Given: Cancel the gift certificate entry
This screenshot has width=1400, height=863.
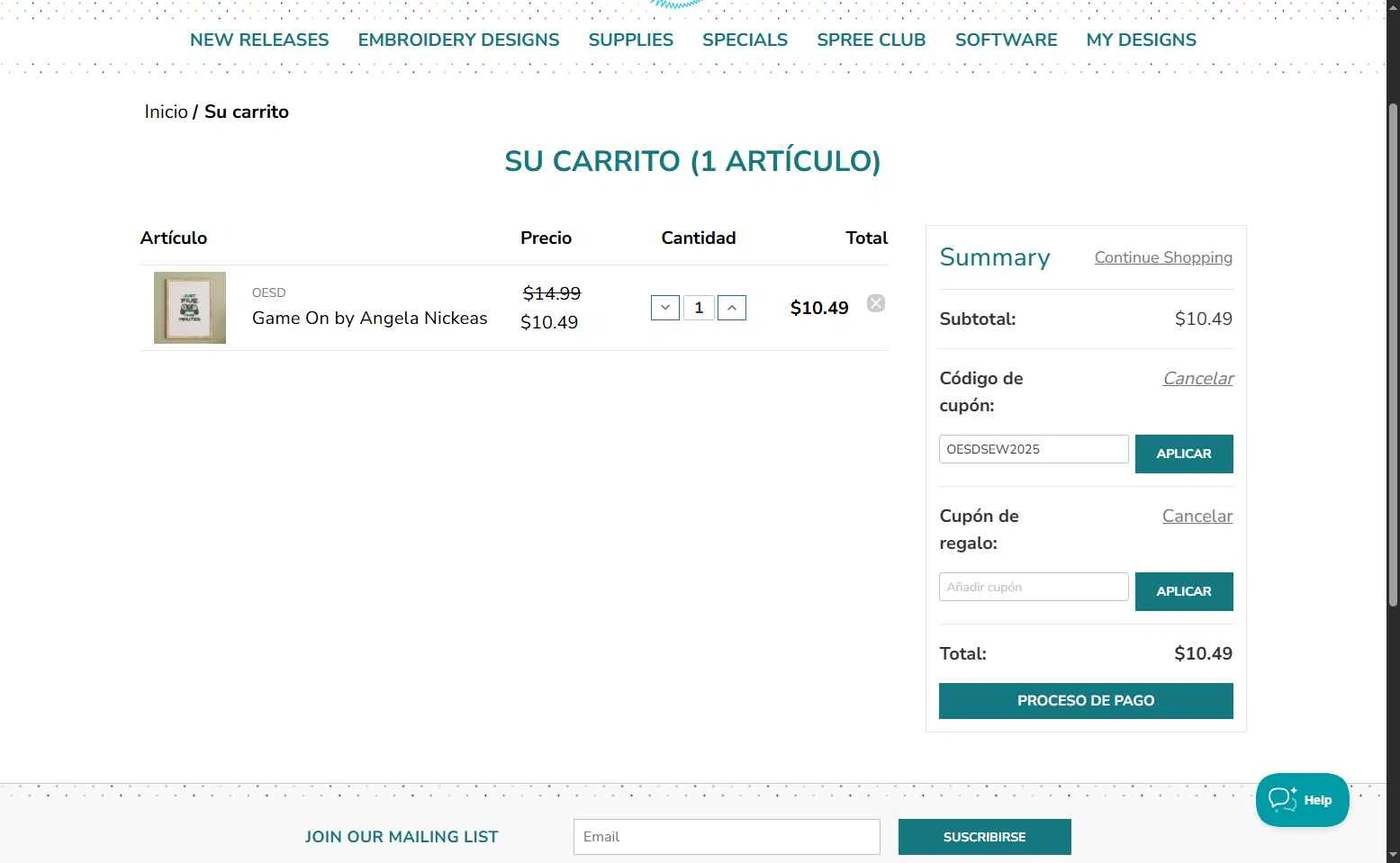Looking at the screenshot, I should pyautogui.click(x=1197, y=516).
